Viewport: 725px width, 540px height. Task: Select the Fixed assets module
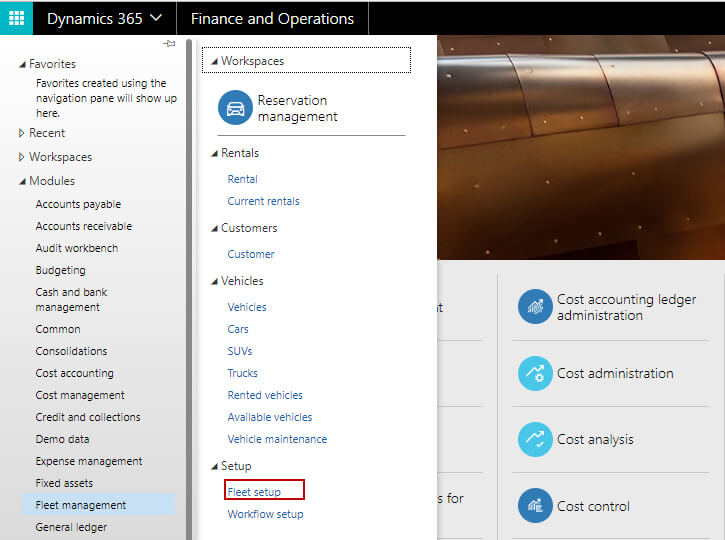tap(64, 483)
